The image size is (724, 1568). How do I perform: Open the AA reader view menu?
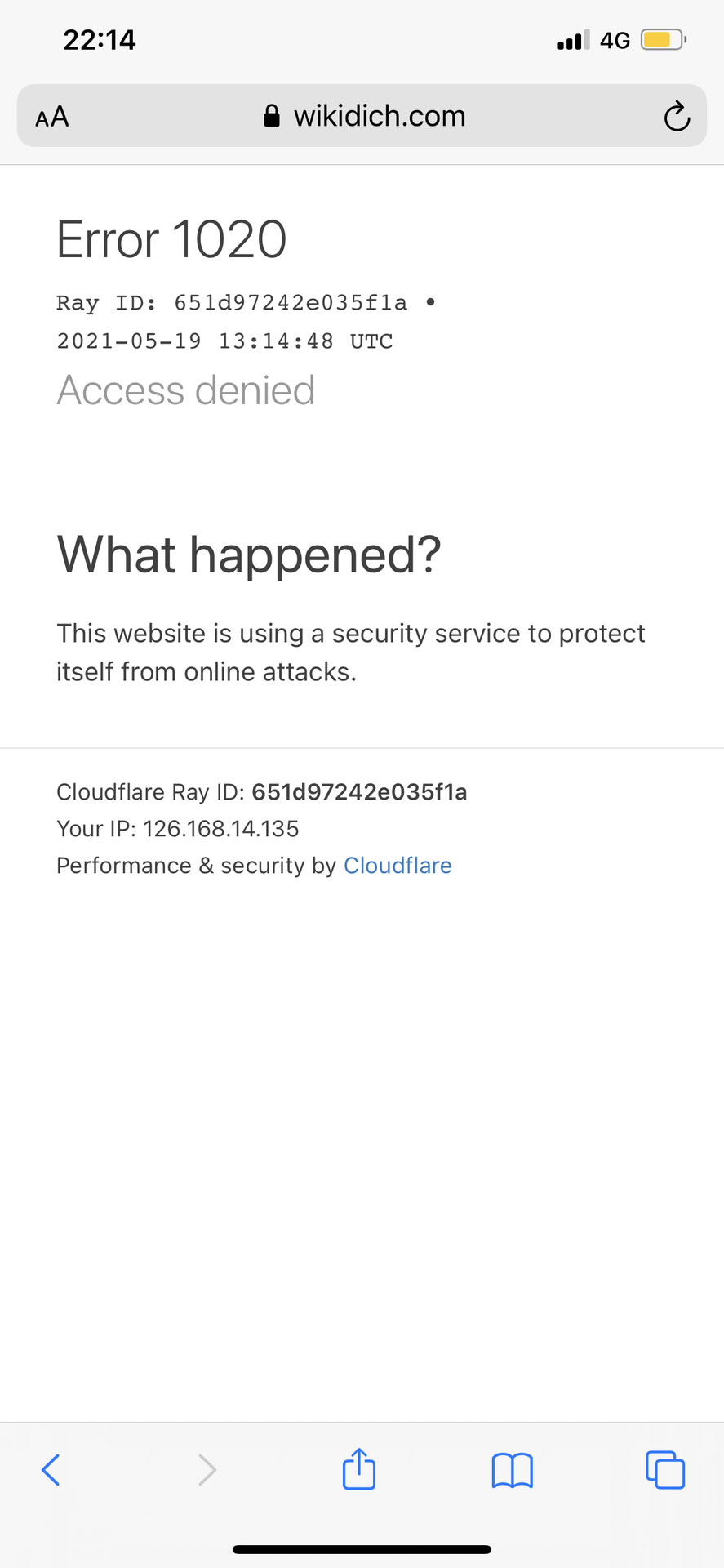52,117
